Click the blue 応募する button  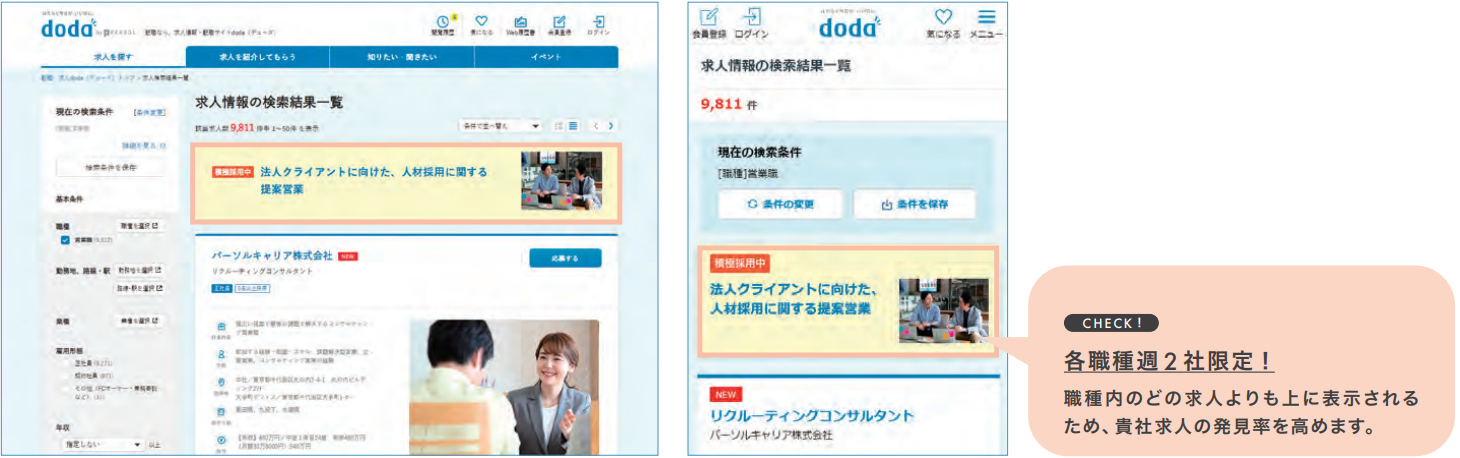coord(565,258)
